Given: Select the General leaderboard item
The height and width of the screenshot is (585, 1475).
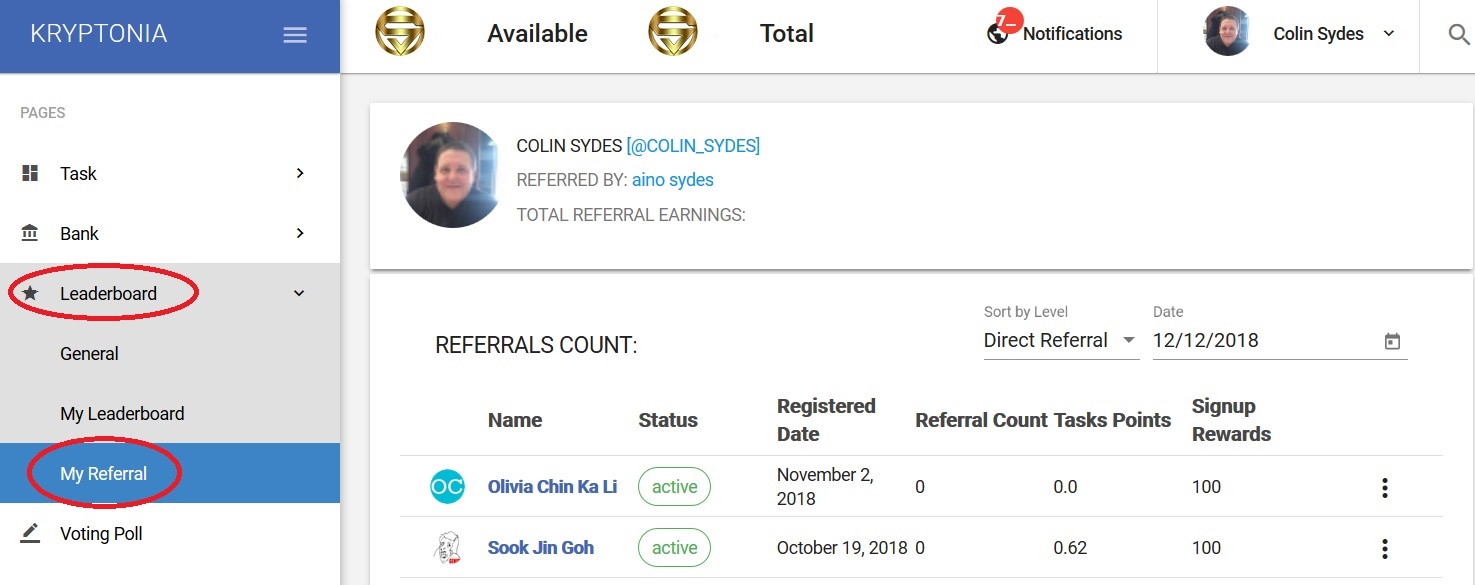Looking at the screenshot, I should (89, 354).
